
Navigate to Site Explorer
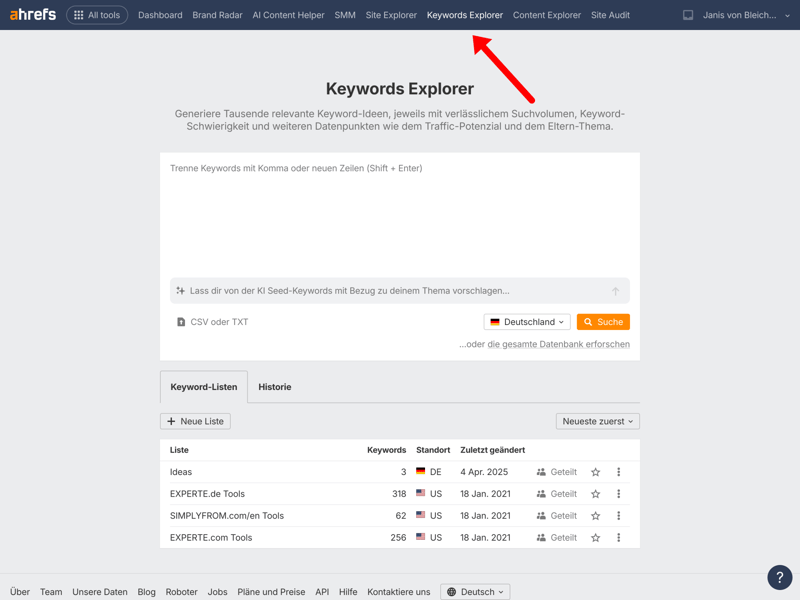click(391, 15)
